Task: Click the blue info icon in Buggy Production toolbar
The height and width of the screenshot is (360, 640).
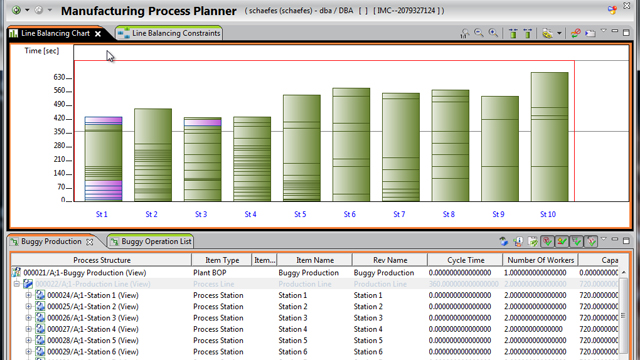Action: click(518, 242)
